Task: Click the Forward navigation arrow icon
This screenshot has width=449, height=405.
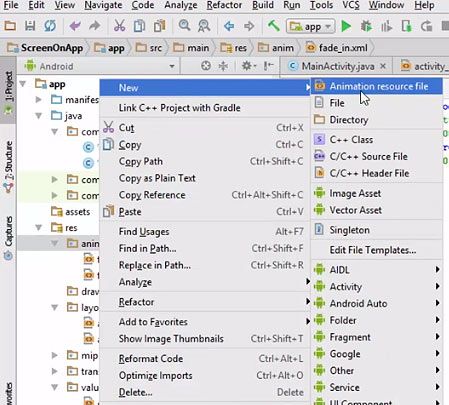Action: tap(249, 26)
